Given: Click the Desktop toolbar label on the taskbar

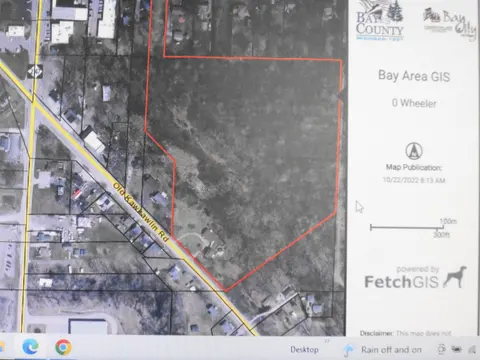Looking at the screenshot, I should pyautogui.click(x=304, y=350).
